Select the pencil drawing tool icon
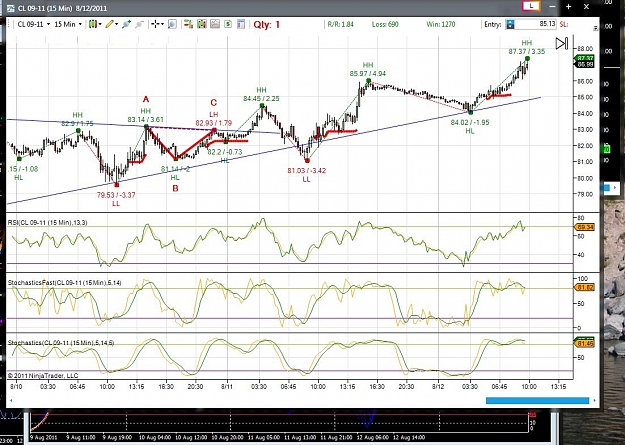Viewport: 625px width, 445px height. click(110, 24)
